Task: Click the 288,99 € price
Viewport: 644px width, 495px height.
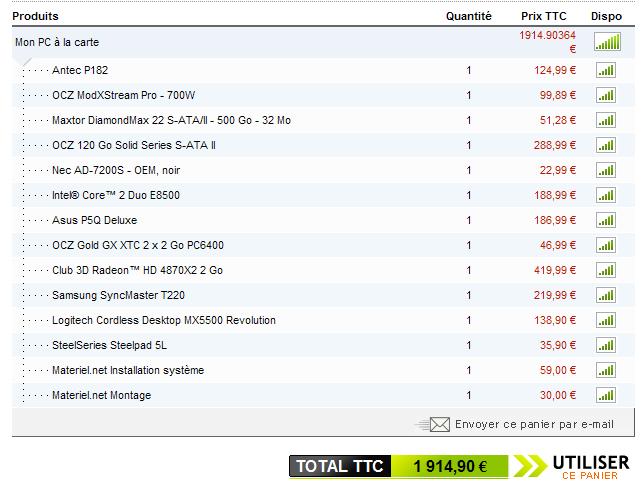Action: [555, 145]
